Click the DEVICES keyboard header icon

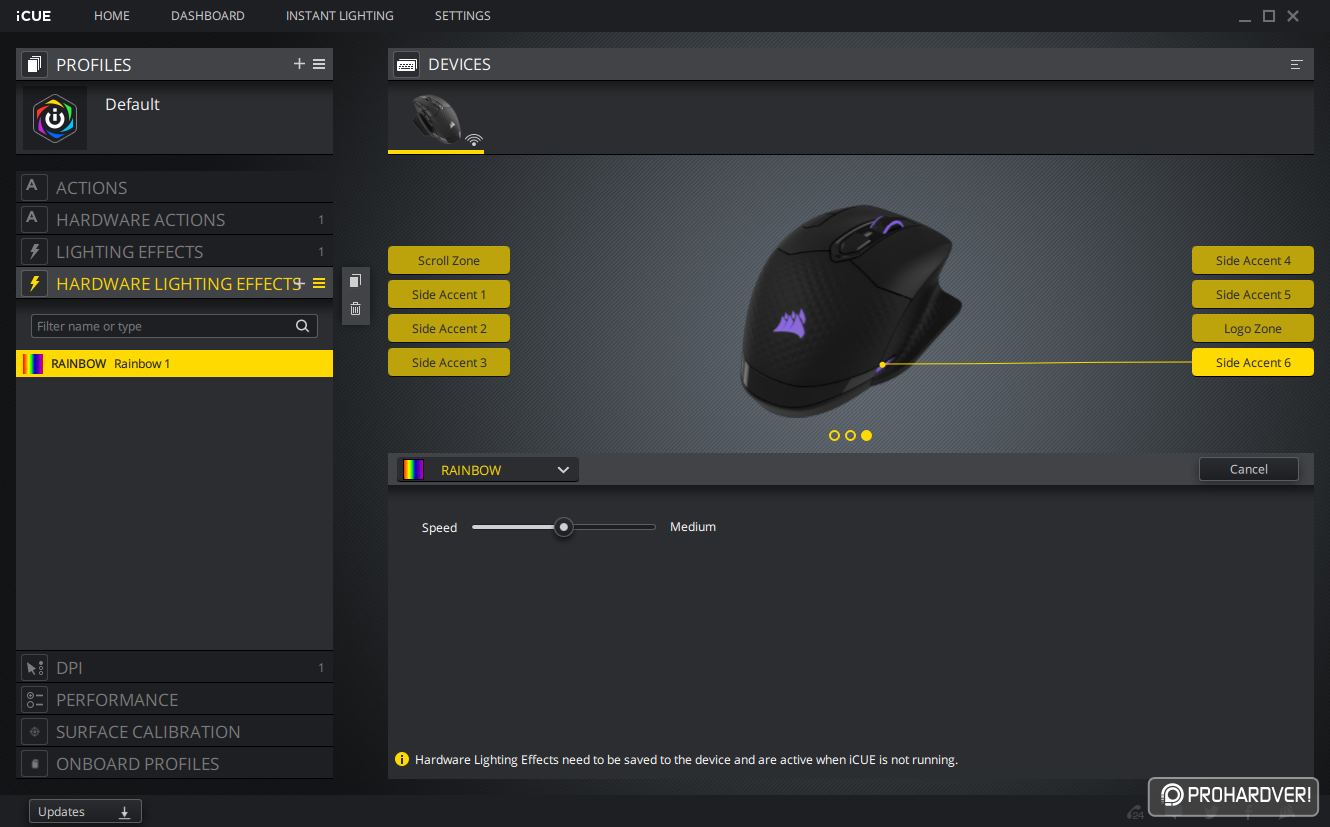tap(406, 64)
